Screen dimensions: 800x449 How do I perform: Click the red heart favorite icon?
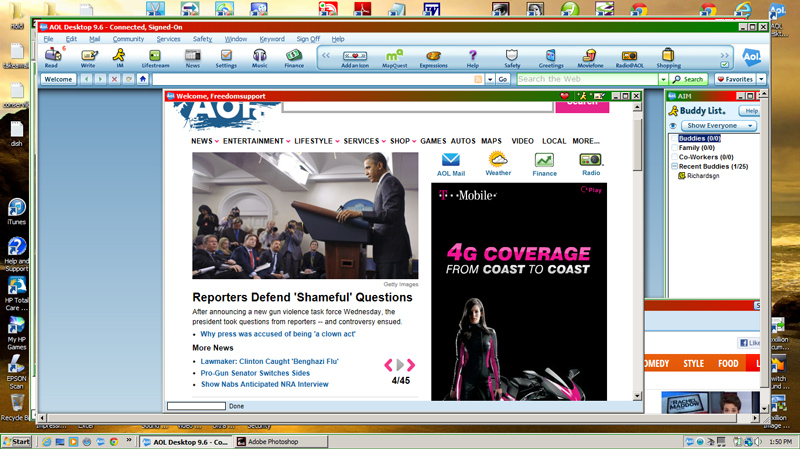point(564,96)
